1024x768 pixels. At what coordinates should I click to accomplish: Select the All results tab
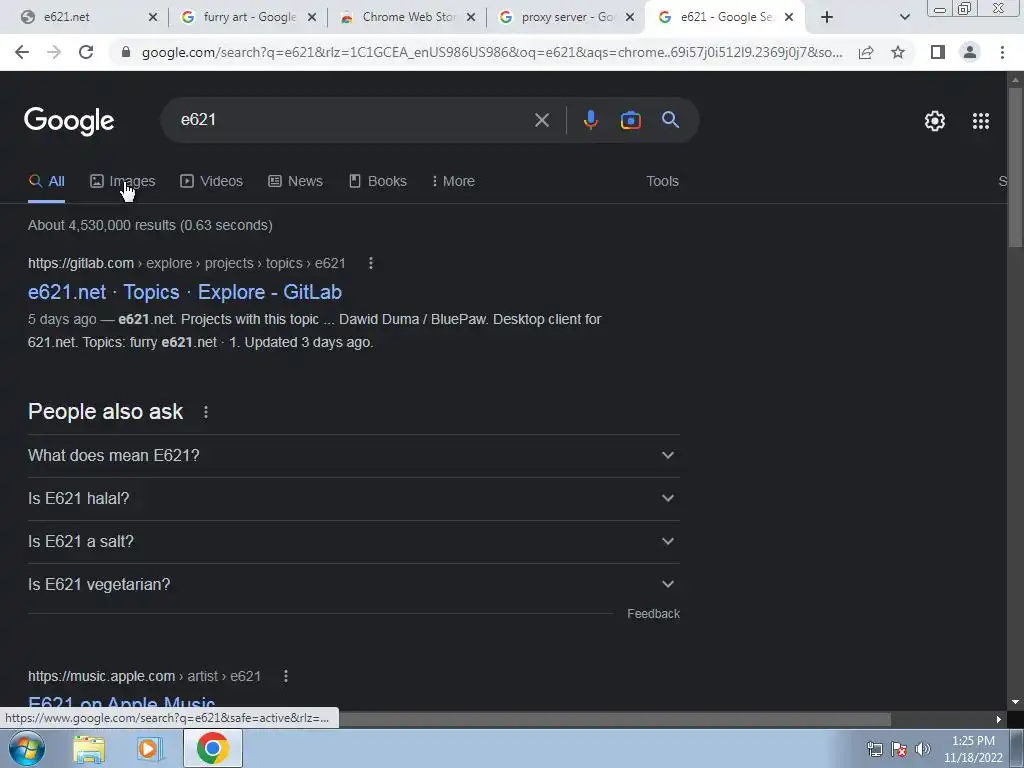click(46, 181)
